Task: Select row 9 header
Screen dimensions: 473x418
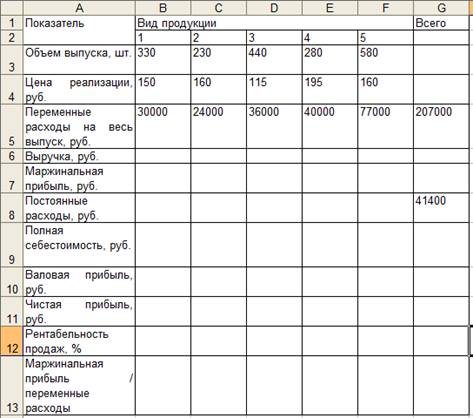Action: [12, 245]
